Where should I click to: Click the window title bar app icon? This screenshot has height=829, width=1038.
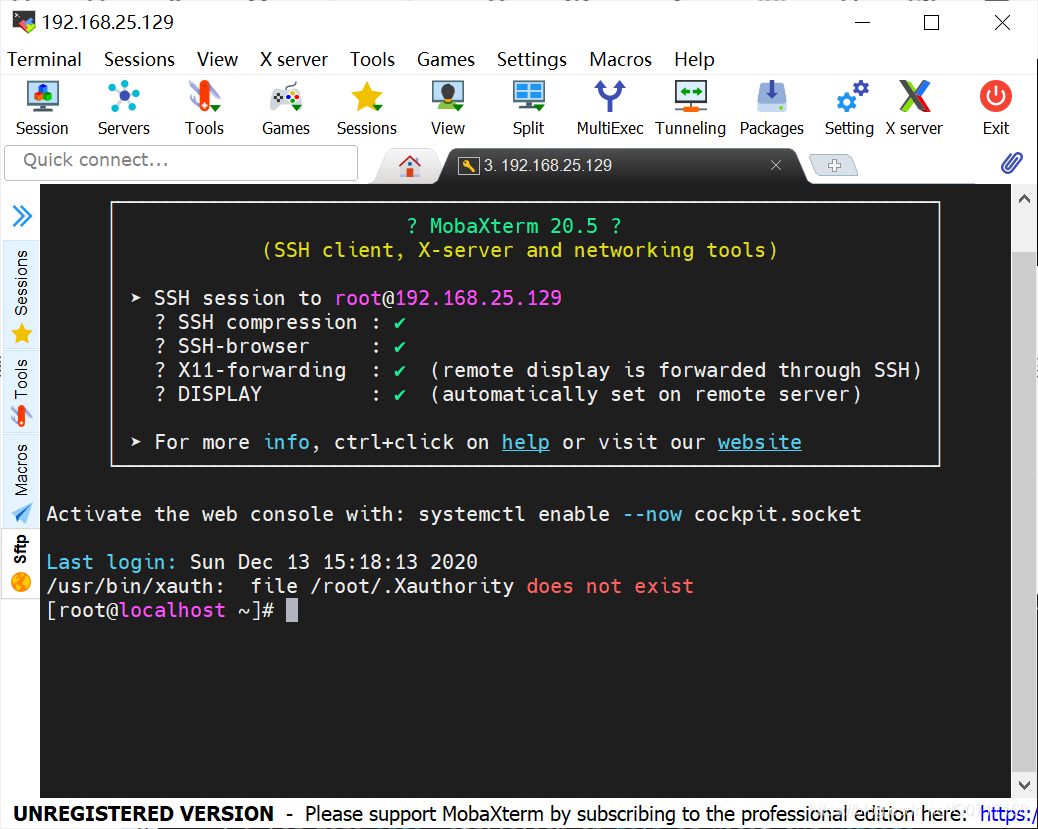(x=24, y=22)
